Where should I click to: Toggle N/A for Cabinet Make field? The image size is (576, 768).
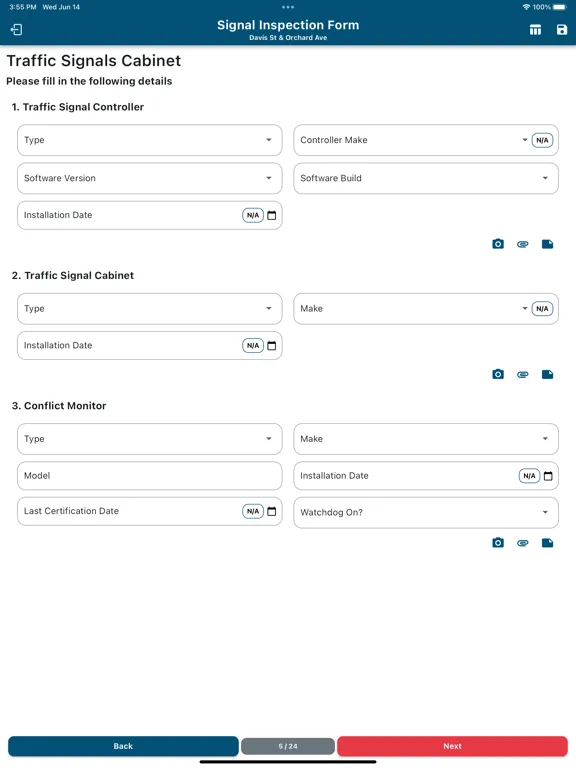[542, 309]
